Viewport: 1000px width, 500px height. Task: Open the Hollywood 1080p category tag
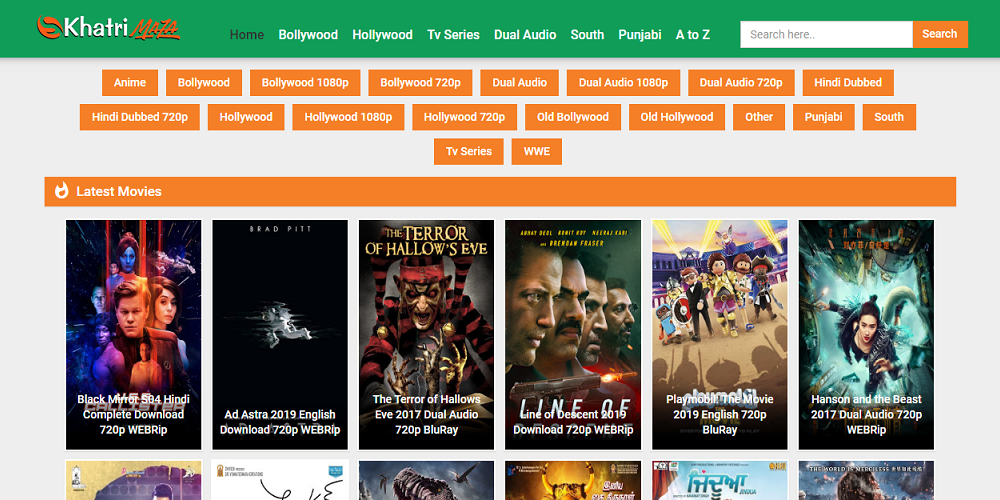348,117
